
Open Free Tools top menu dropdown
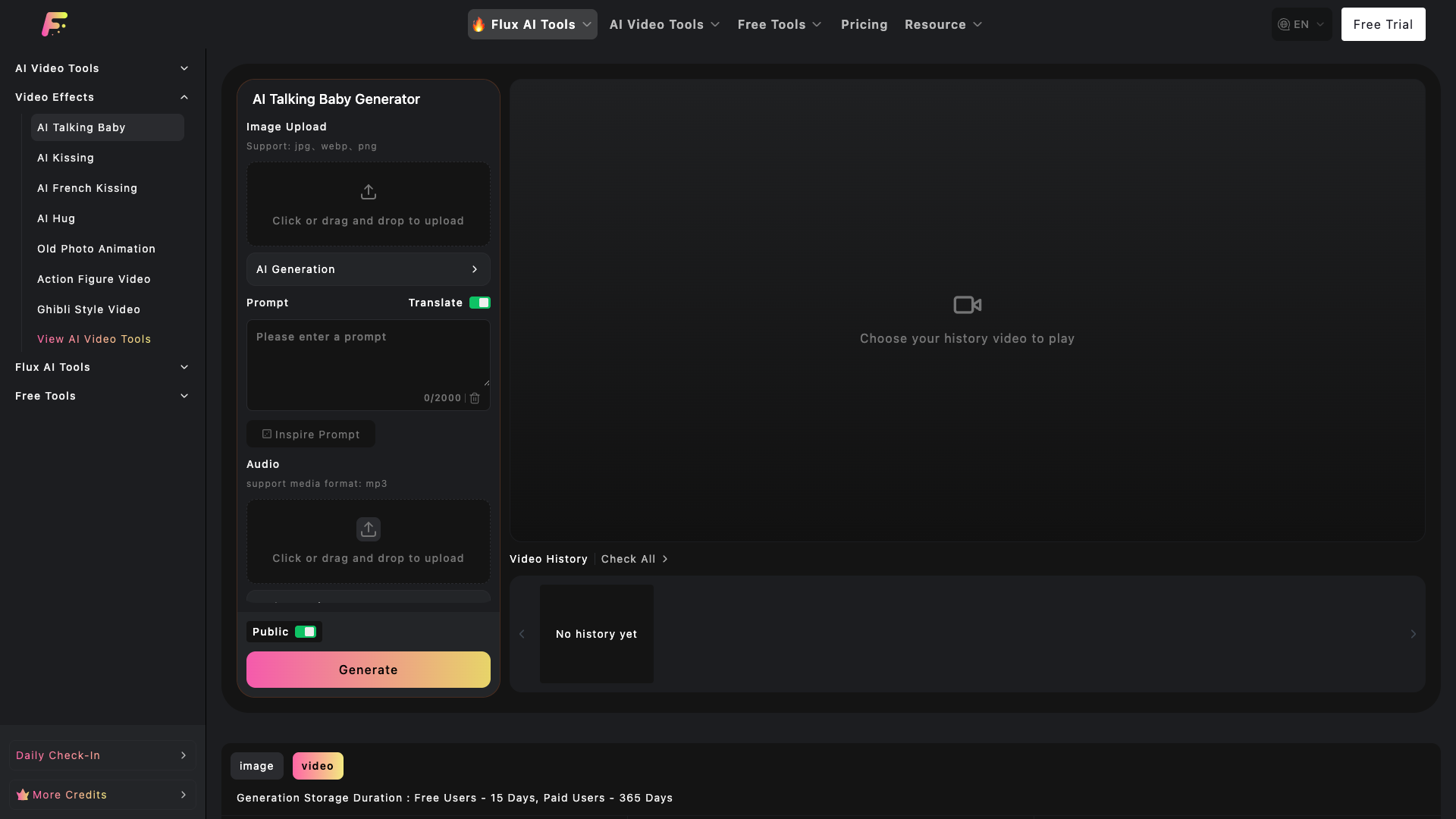(780, 24)
